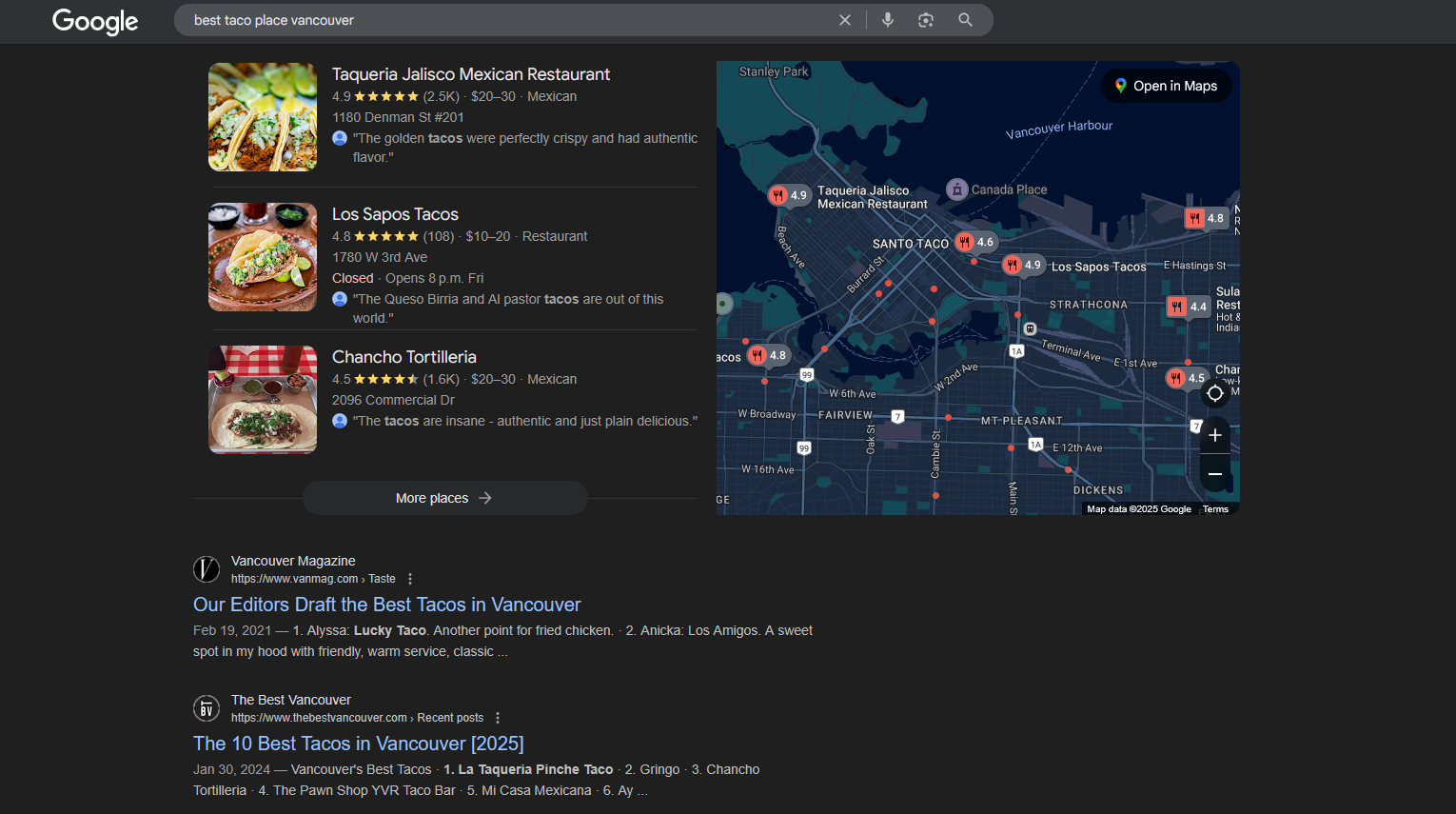
Task: Open Los Sapos Tacos listing title
Action: tap(395, 214)
